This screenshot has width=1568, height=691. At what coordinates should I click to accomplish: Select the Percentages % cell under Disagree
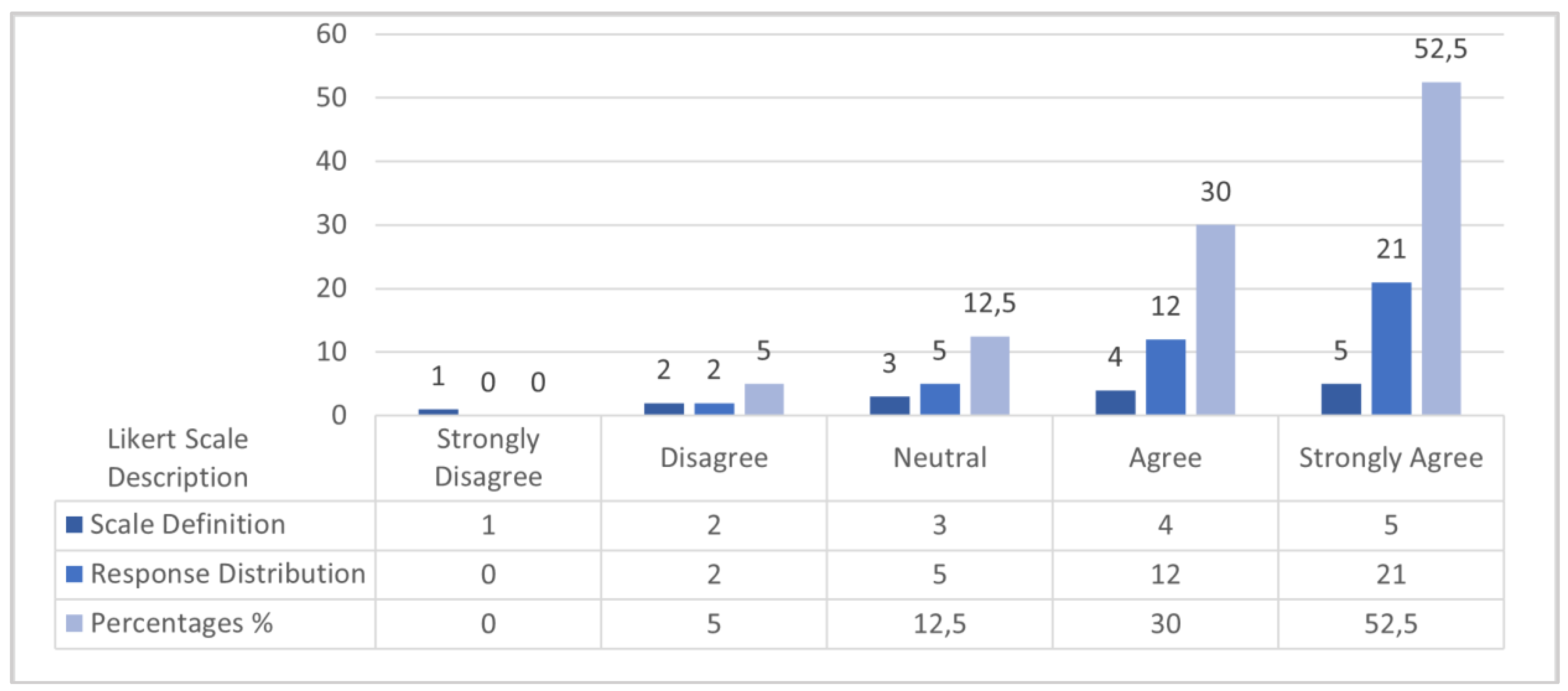(713, 623)
